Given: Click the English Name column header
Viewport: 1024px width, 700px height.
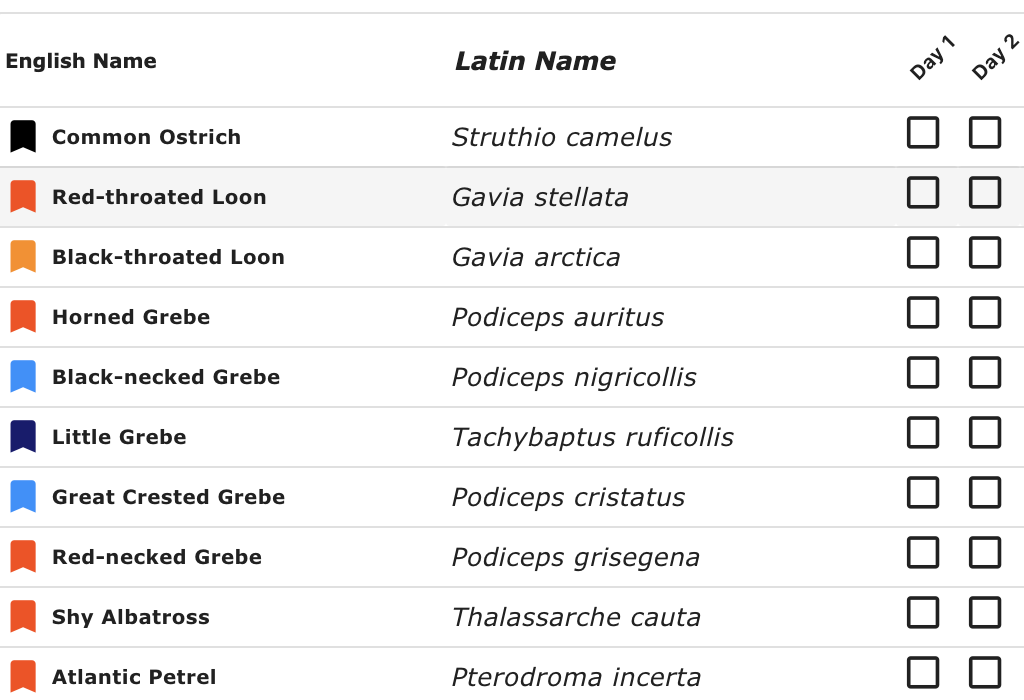Looking at the screenshot, I should (81, 61).
